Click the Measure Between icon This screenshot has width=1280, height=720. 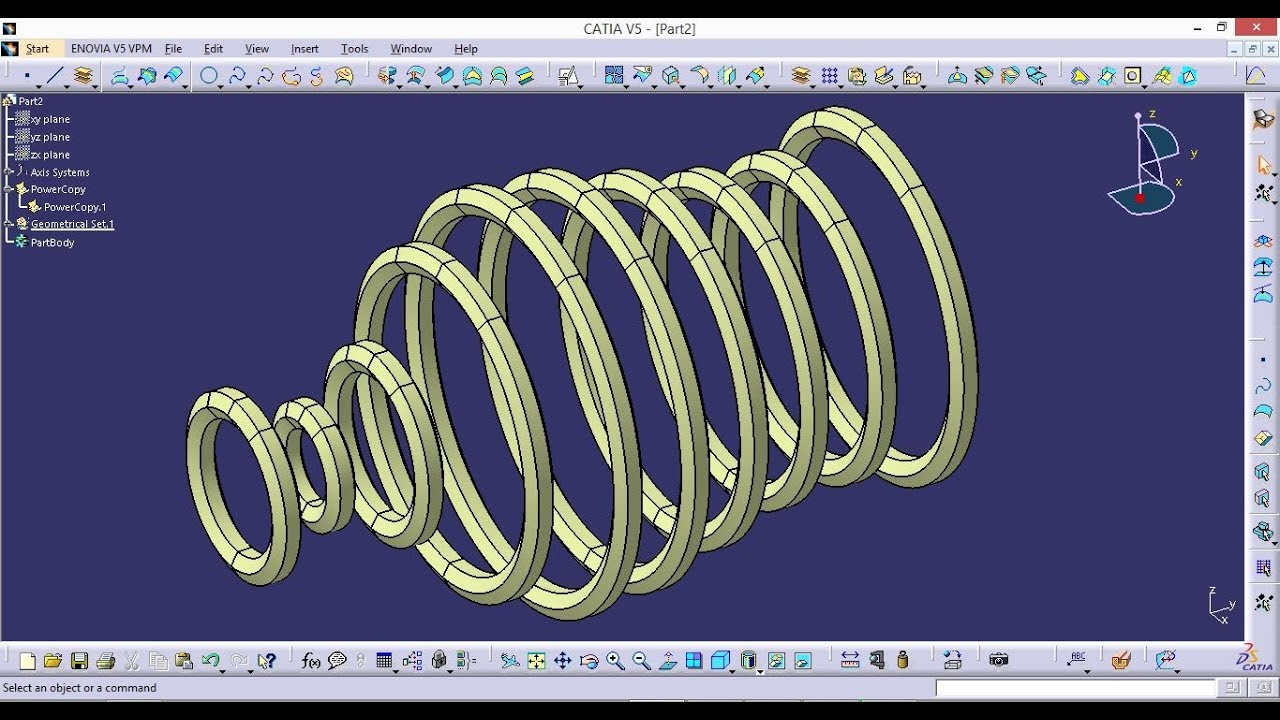850,661
